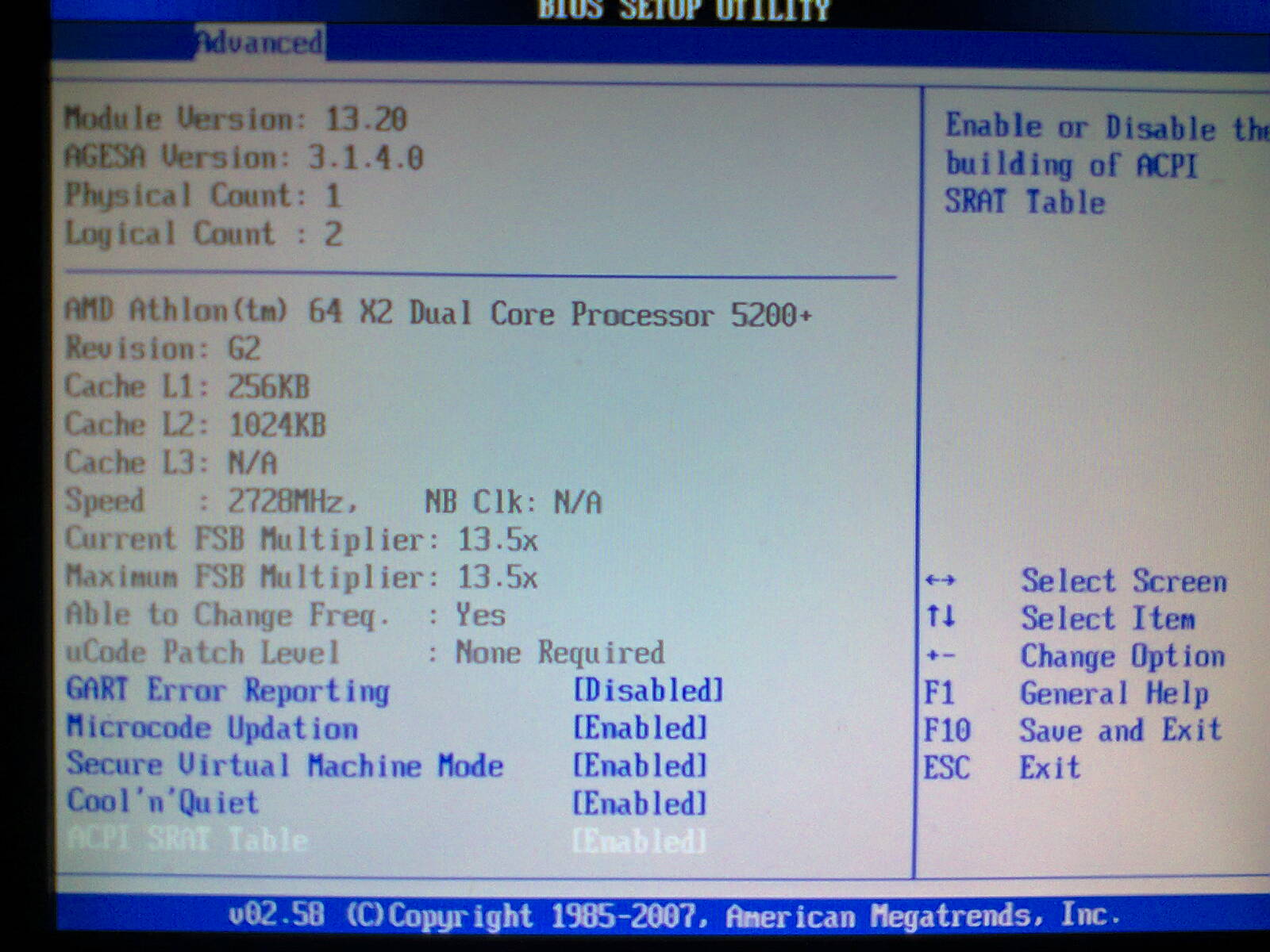This screenshot has width=1270, height=952.
Task: Click the Physical Count: 1 line
Action: [203, 195]
